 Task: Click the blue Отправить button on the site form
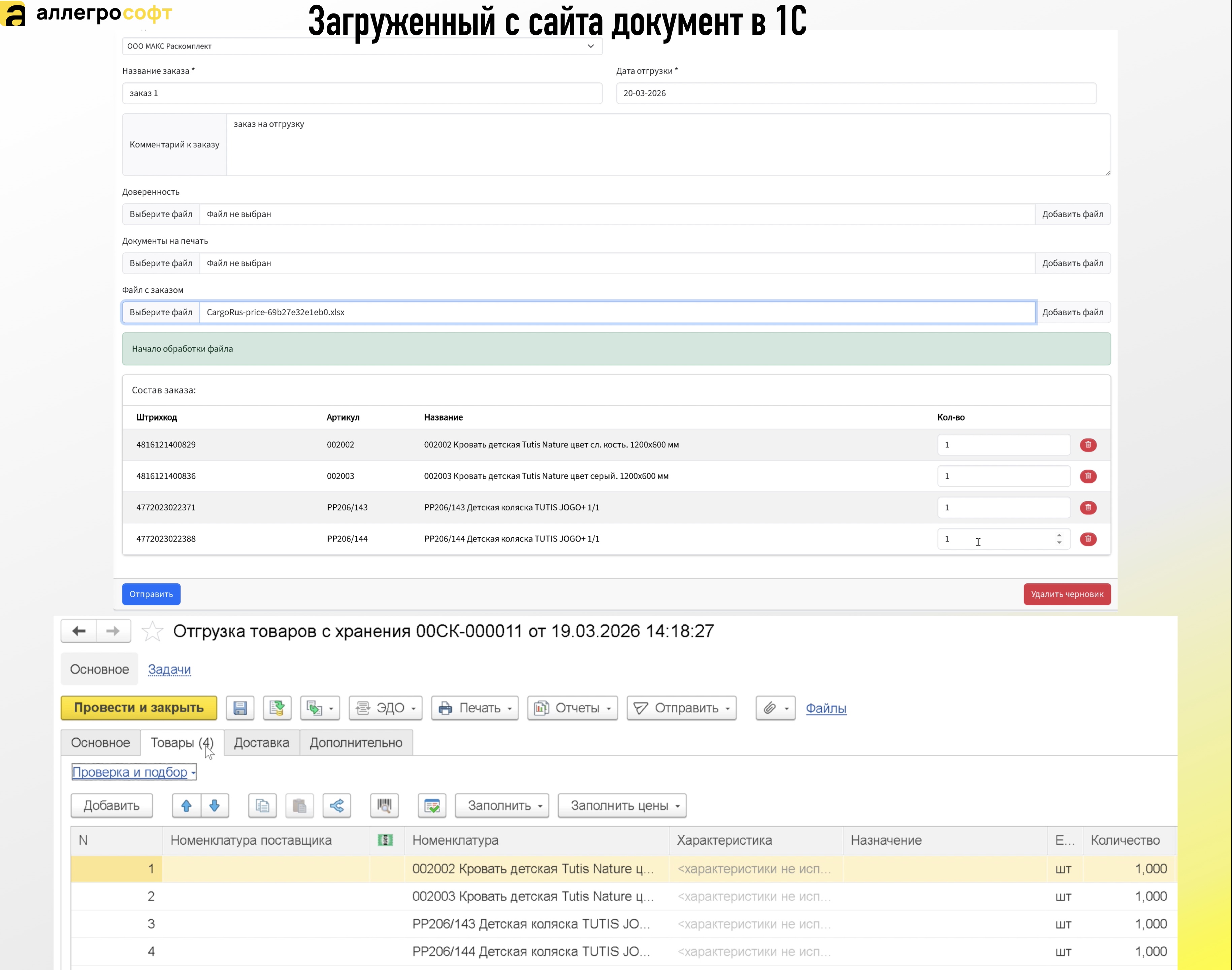tap(151, 594)
